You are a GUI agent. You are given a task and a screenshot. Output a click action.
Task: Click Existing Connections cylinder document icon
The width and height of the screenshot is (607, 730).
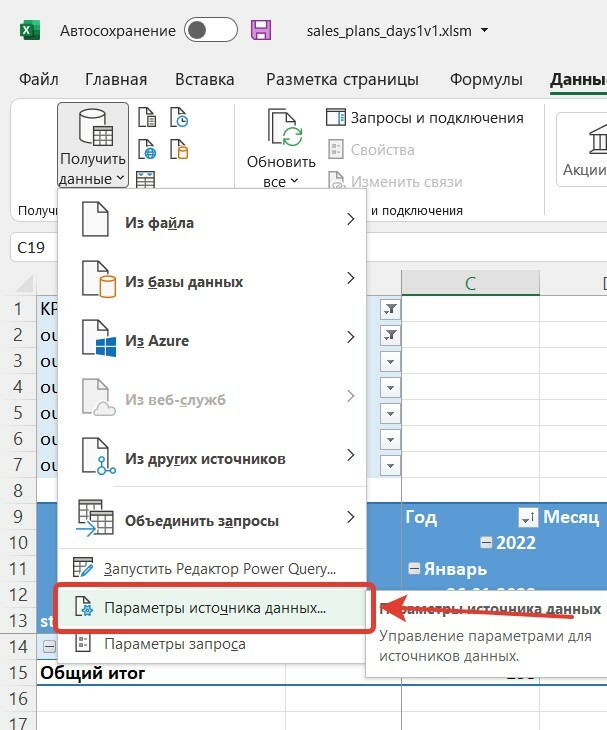(x=179, y=149)
